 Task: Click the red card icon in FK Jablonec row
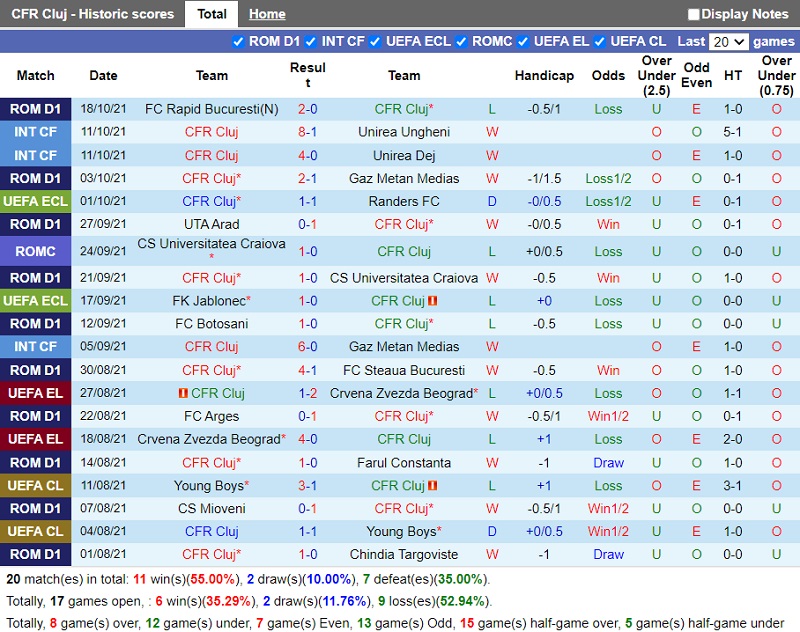click(x=433, y=301)
